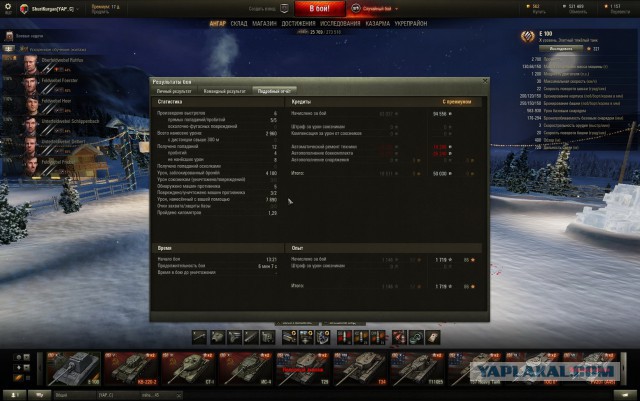
Task: Open the game menu gear icon
Action: coord(8,8)
